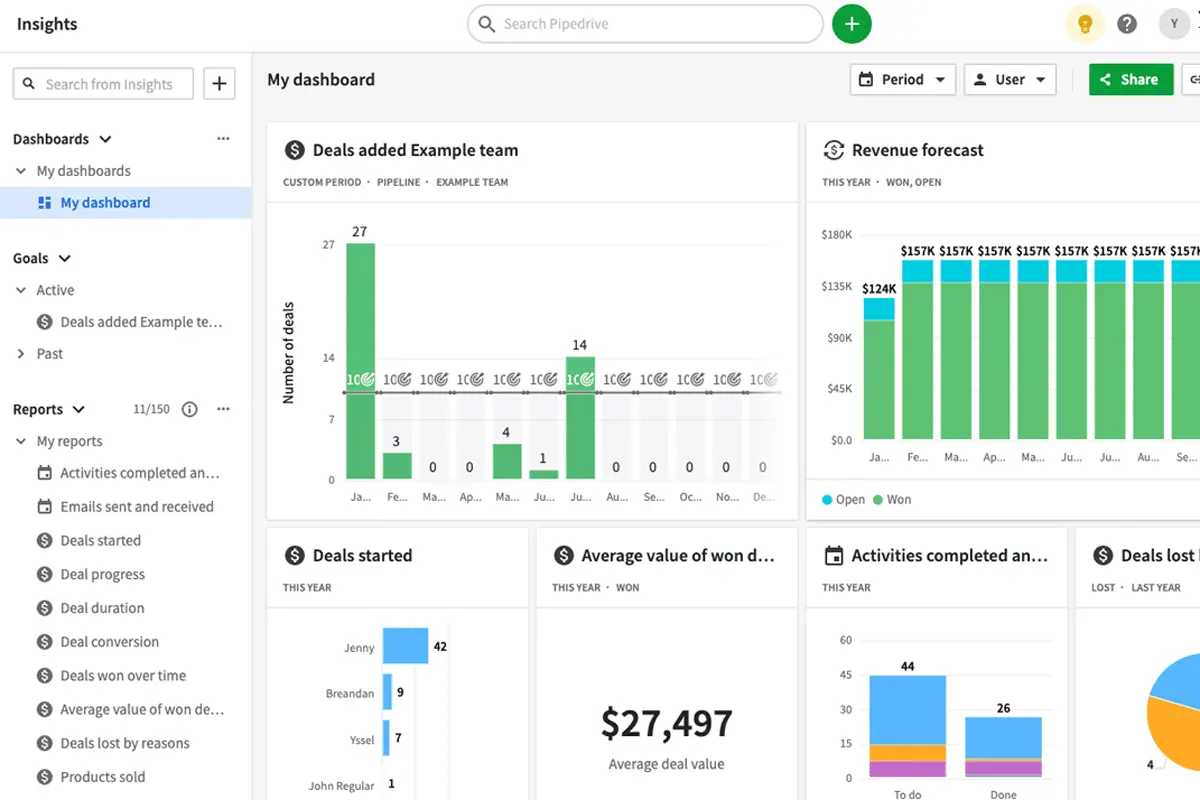Click the info icon next to 11/150
Image resolution: width=1200 pixels, height=800 pixels.
[x=190, y=409]
